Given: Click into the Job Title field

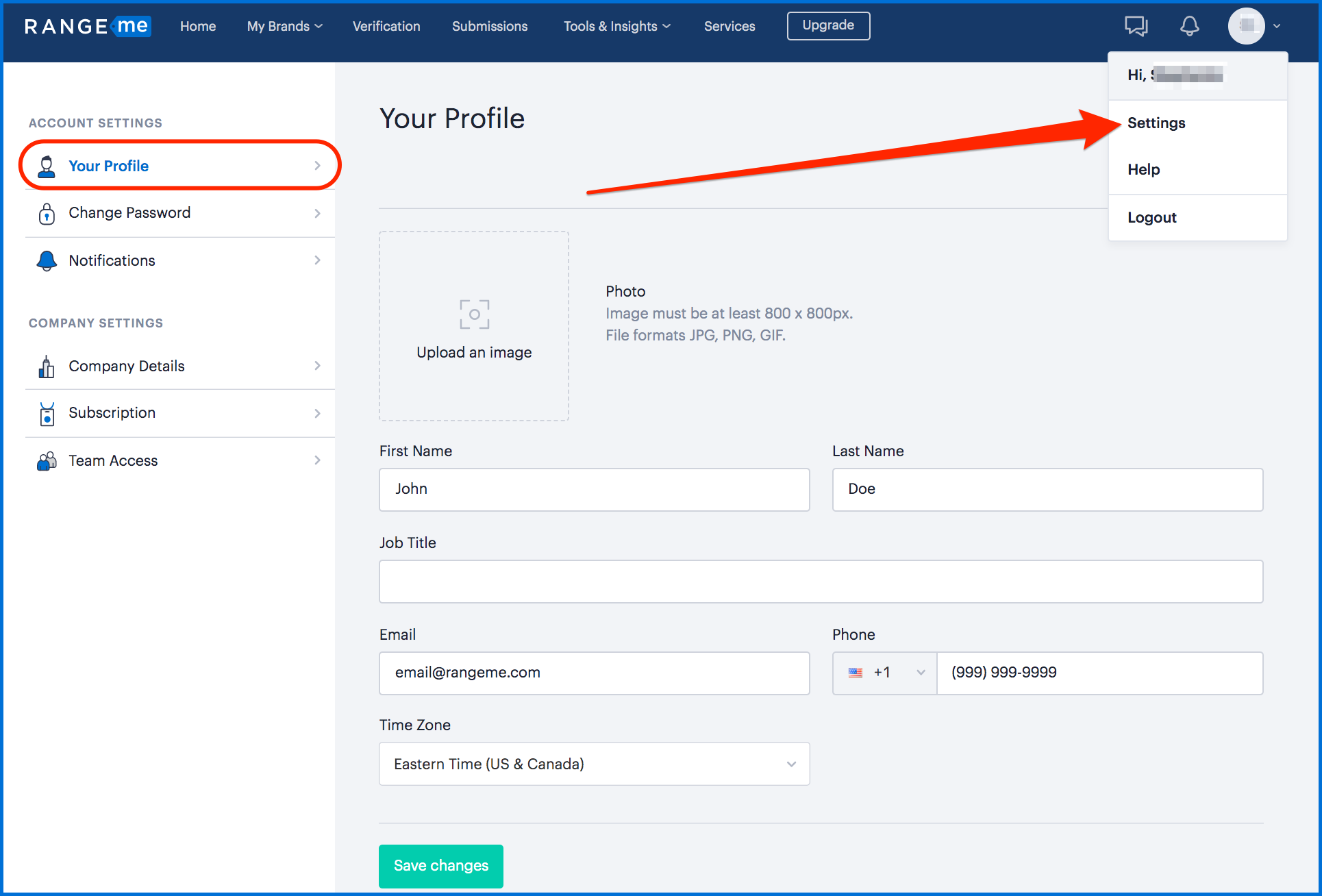Looking at the screenshot, I should tap(821, 582).
